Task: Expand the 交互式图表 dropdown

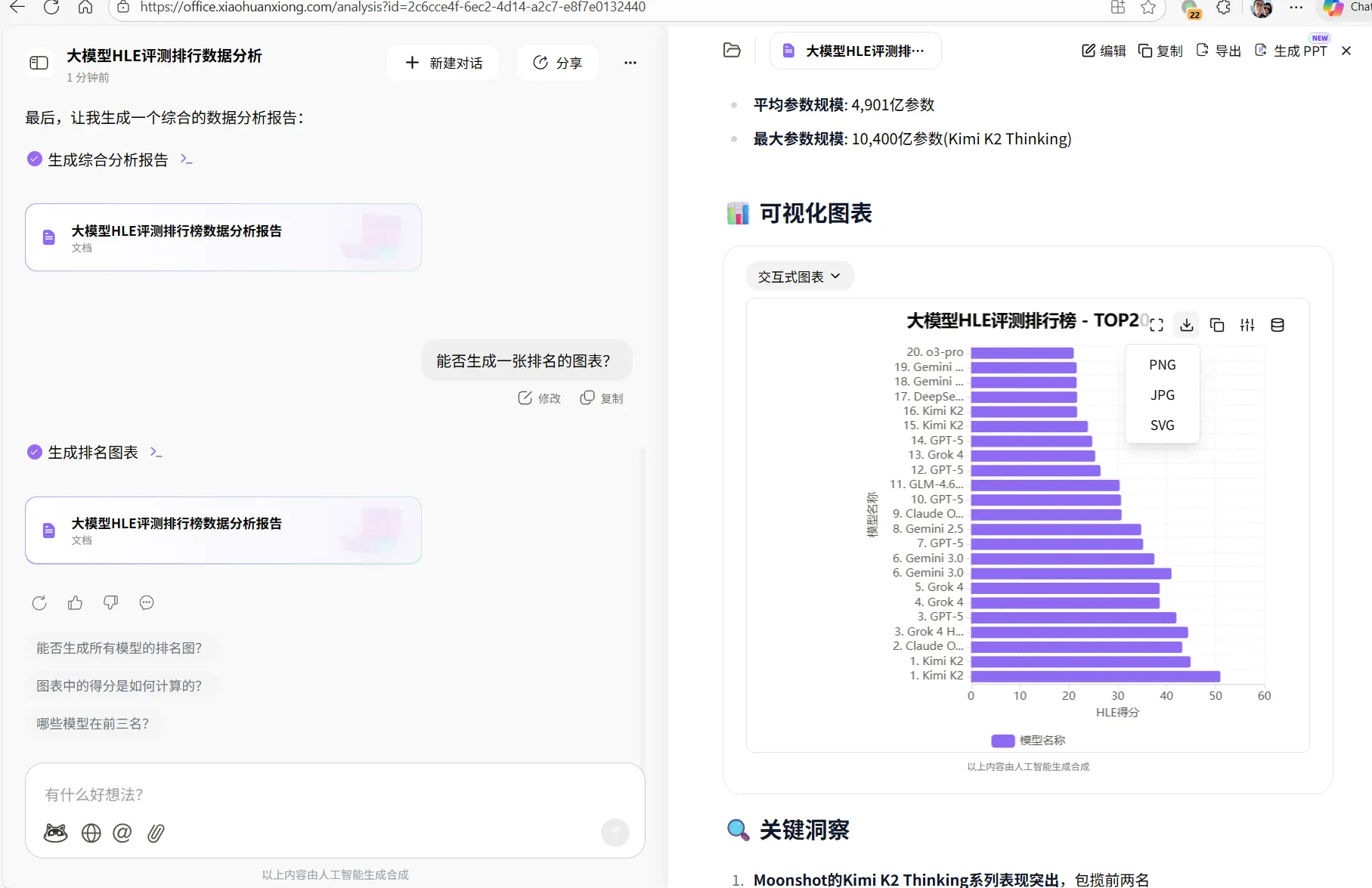Action: 799,277
